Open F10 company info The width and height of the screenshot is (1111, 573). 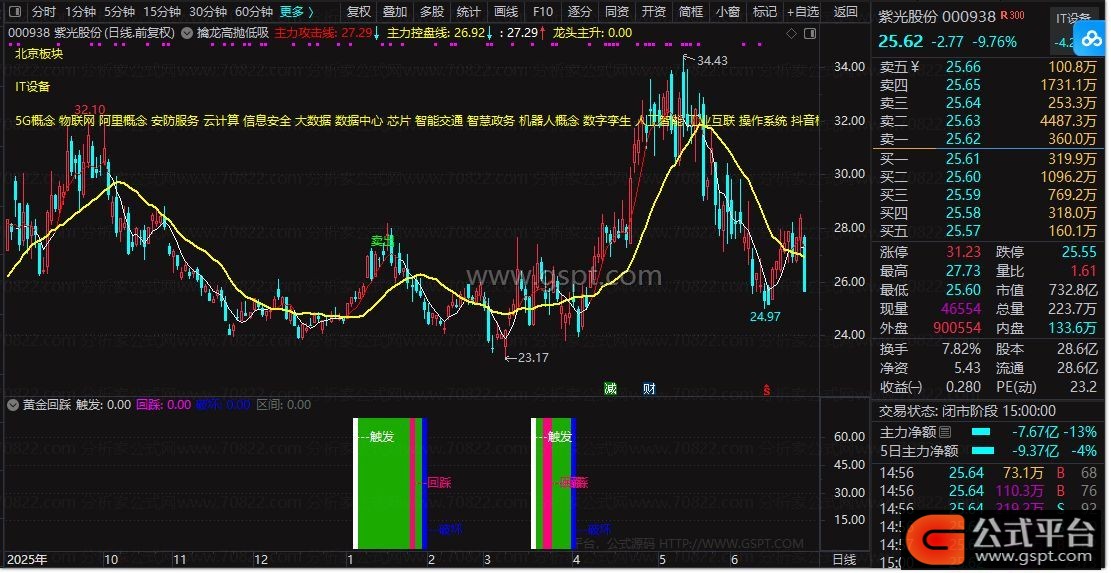coord(542,11)
